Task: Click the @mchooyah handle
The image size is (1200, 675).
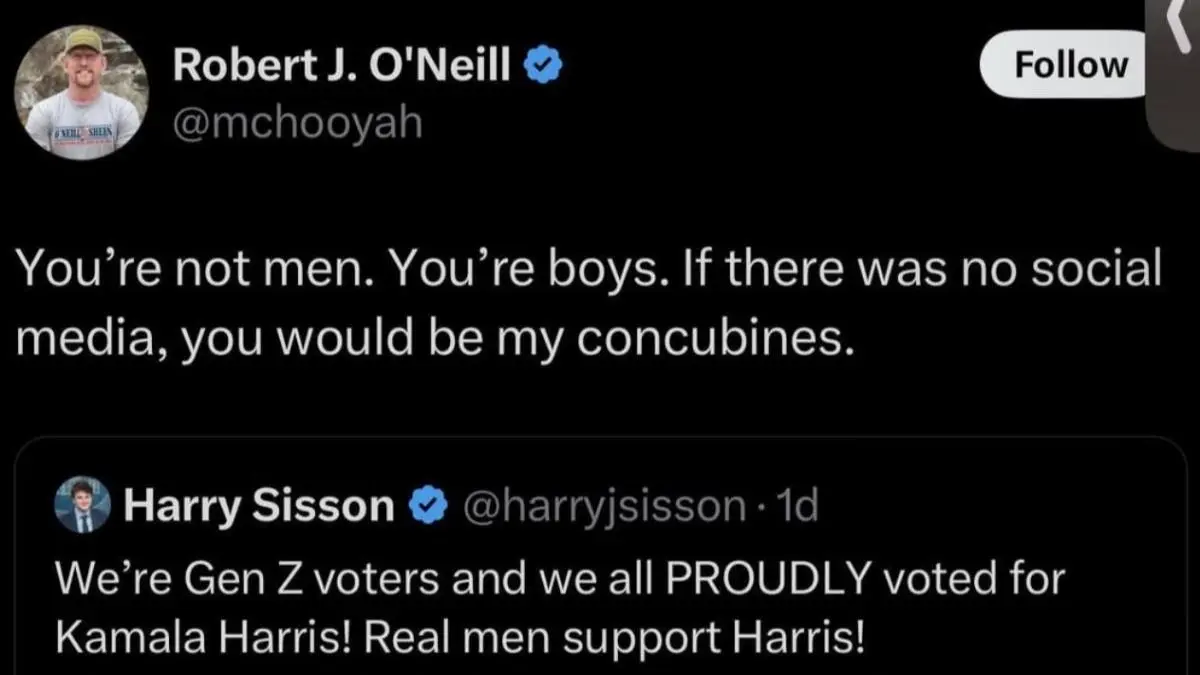Action: 296,123
